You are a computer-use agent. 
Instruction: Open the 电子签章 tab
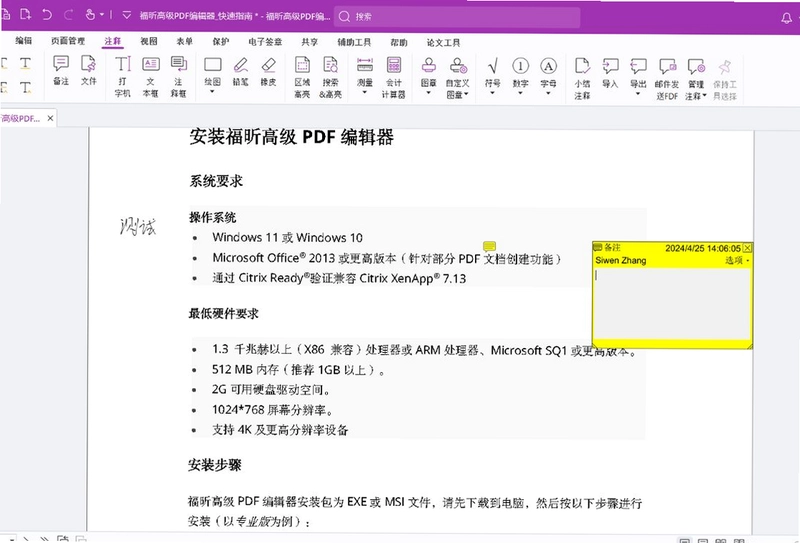point(265,42)
